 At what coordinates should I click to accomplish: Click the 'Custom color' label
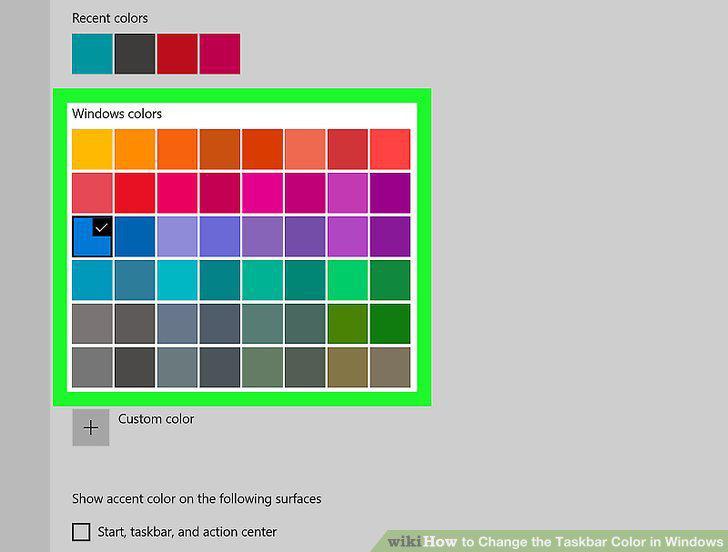tap(156, 419)
